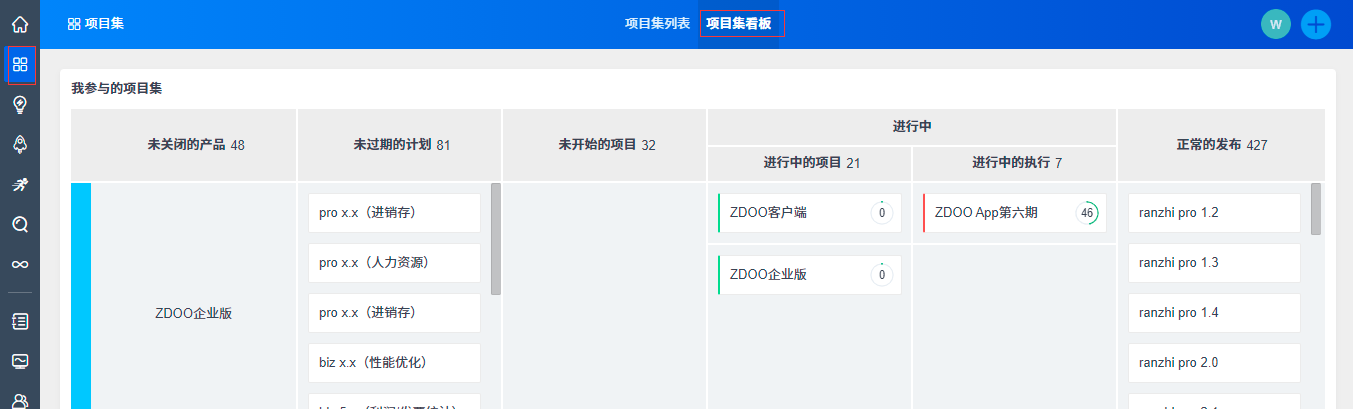
Task: Open the Project rocket icon in sidebar
Action: tap(19, 144)
